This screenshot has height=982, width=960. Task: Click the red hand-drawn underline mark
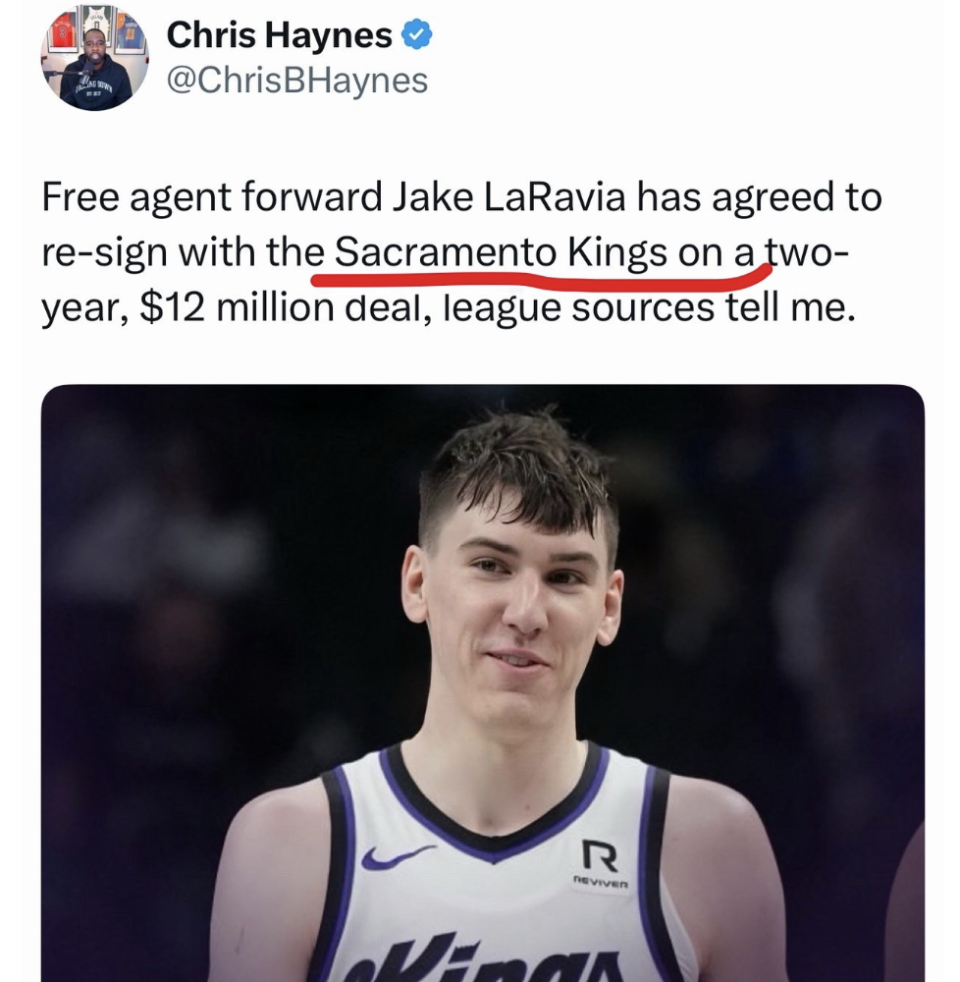pyautogui.click(x=542, y=277)
